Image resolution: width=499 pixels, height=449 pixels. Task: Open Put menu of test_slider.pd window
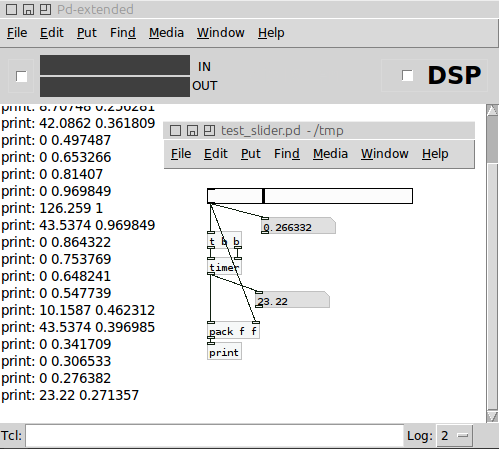point(251,154)
